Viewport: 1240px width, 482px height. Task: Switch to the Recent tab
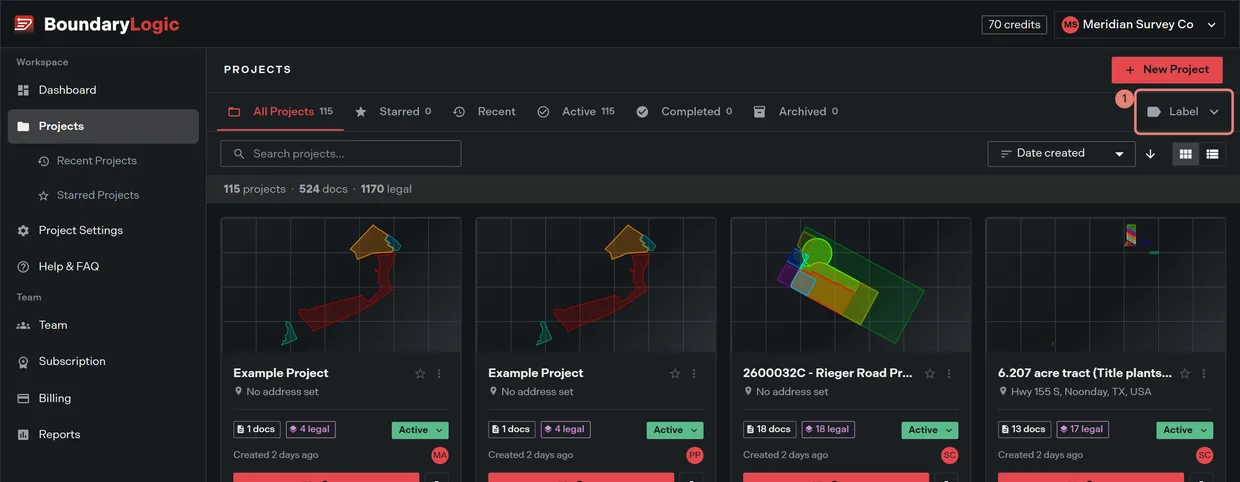click(x=485, y=112)
